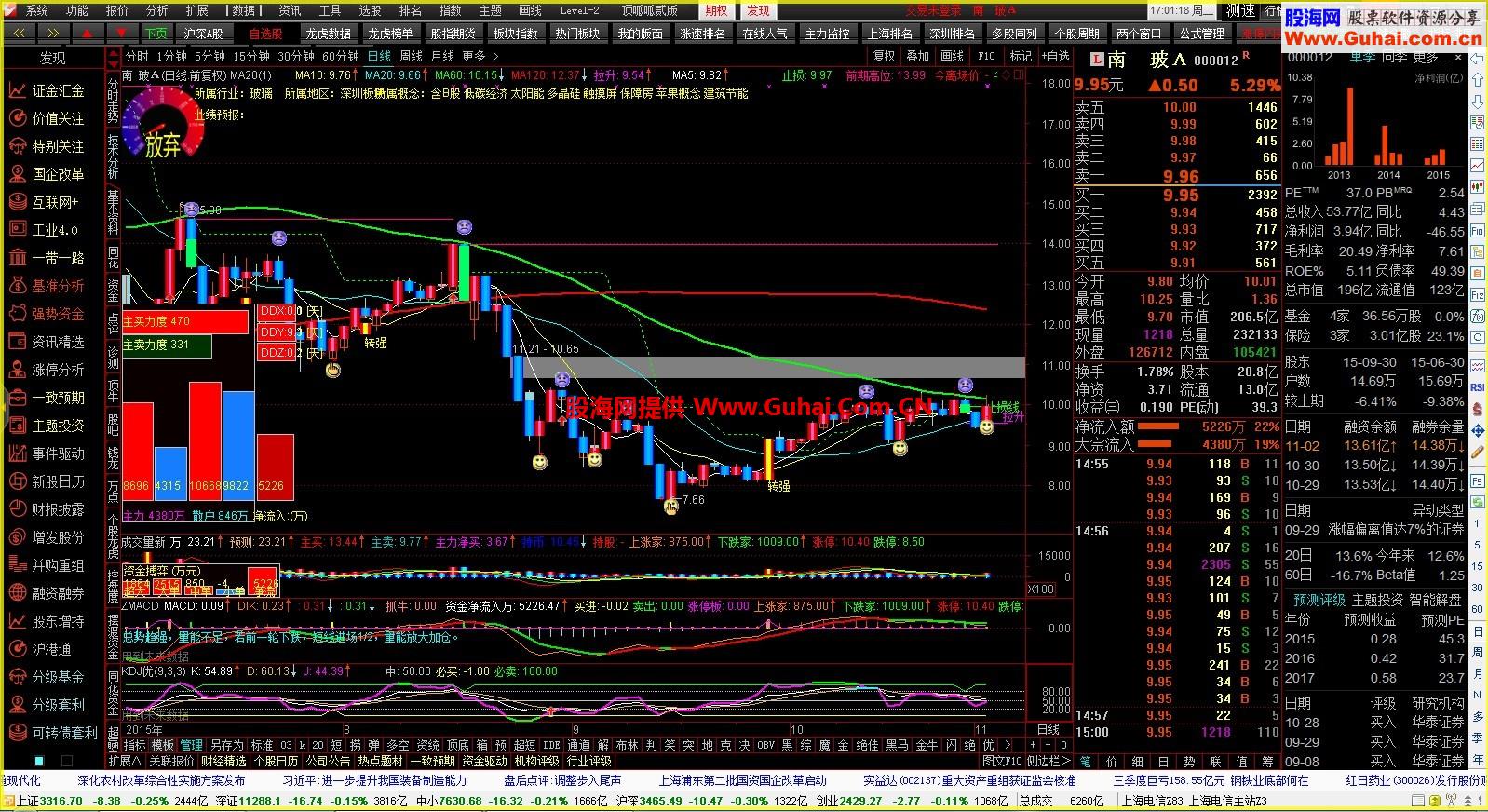Image resolution: width=1488 pixels, height=812 pixels.
Task: Open the 分析 menu
Action: pyautogui.click(x=157, y=10)
